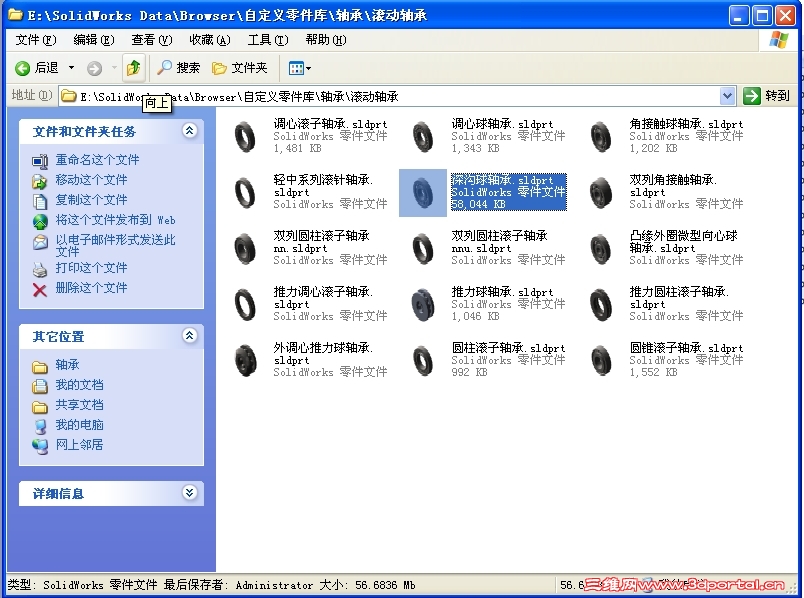Select 圆锥滚子轴承.sldprt thumbnail
The image size is (804, 598).
click(x=601, y=361)
